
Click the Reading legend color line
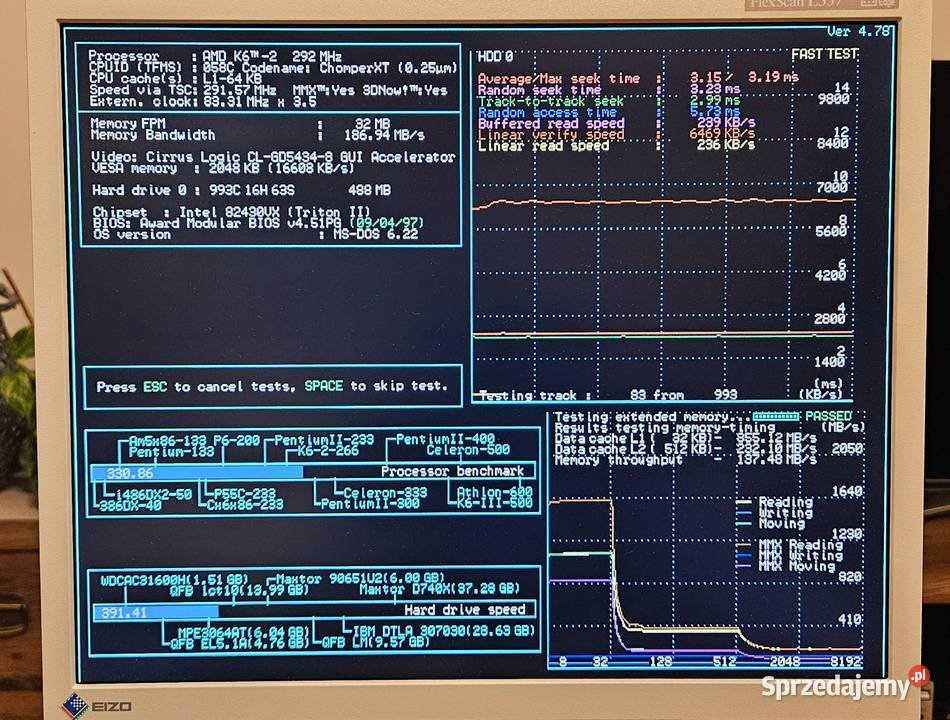tap(743, 502)
